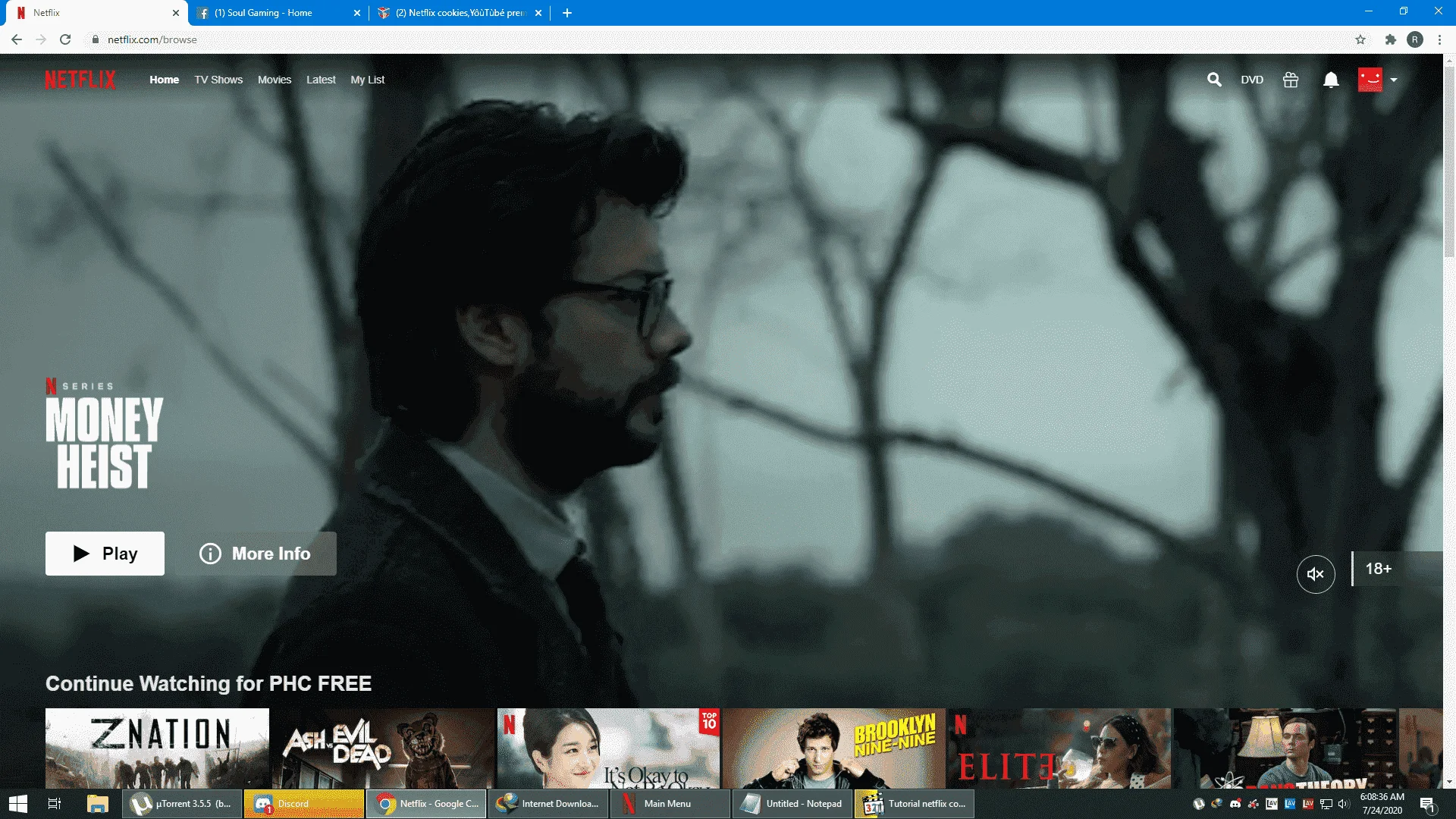Click the Discord system tray icon
The width and height of the screenshot is (1456, 819).
click(1235, 804)
